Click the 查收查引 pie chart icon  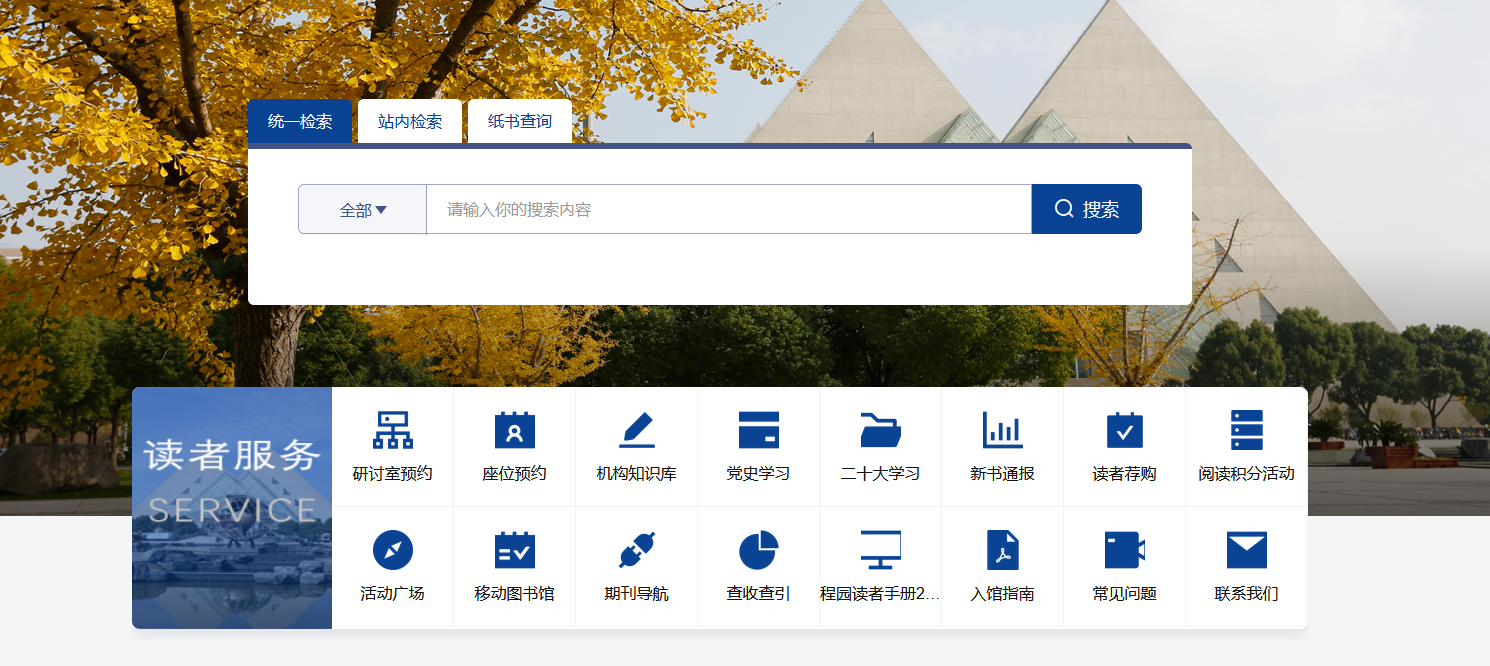click(x=759, y=550)
